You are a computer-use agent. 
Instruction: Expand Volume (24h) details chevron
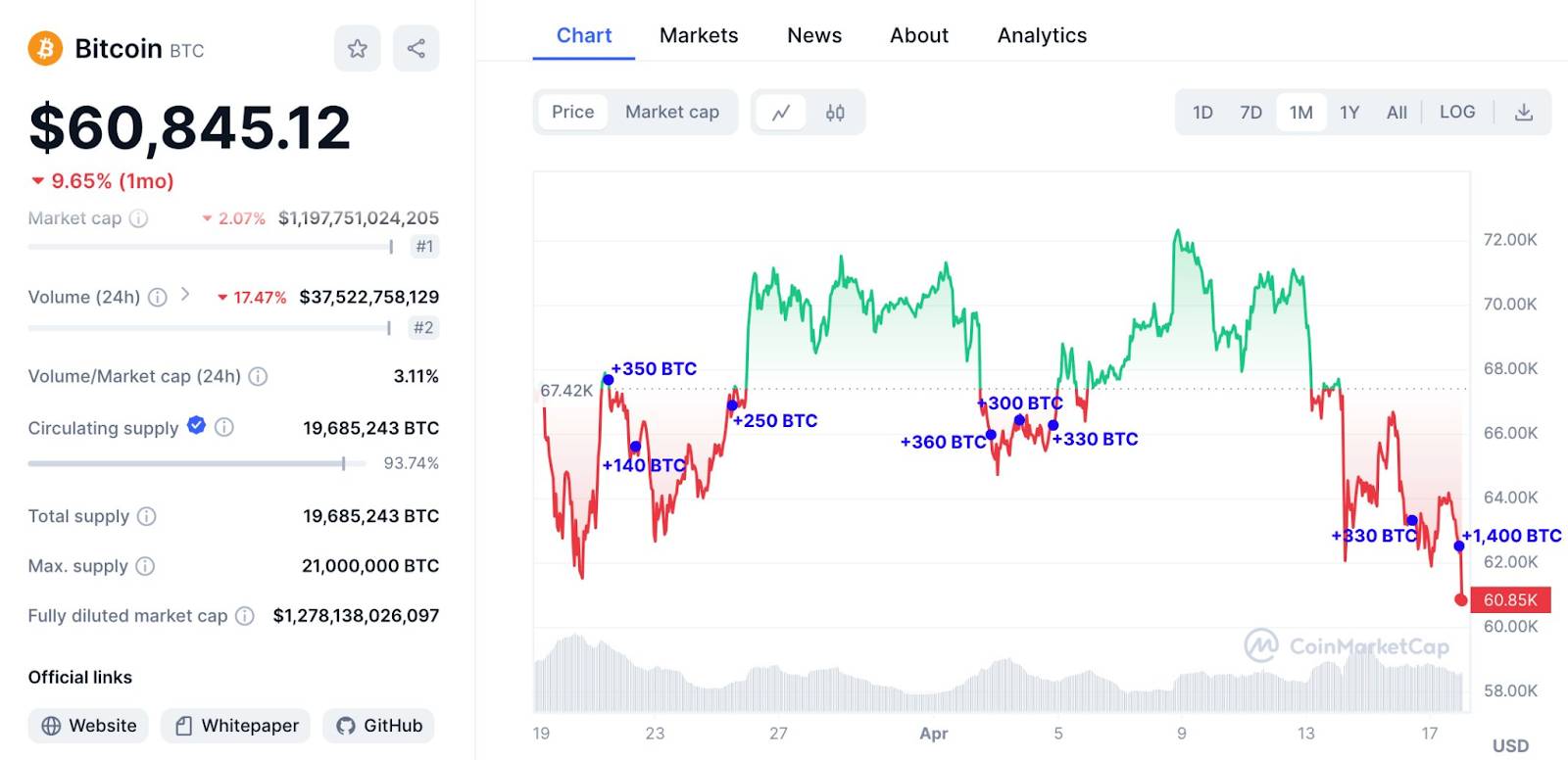(185, 295)
